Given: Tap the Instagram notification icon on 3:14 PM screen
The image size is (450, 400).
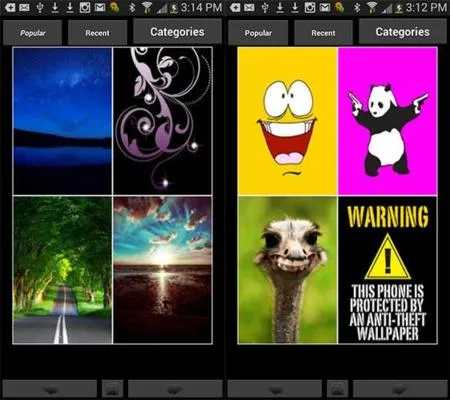Looking at the screenshot, I should (x=85, y=7).
